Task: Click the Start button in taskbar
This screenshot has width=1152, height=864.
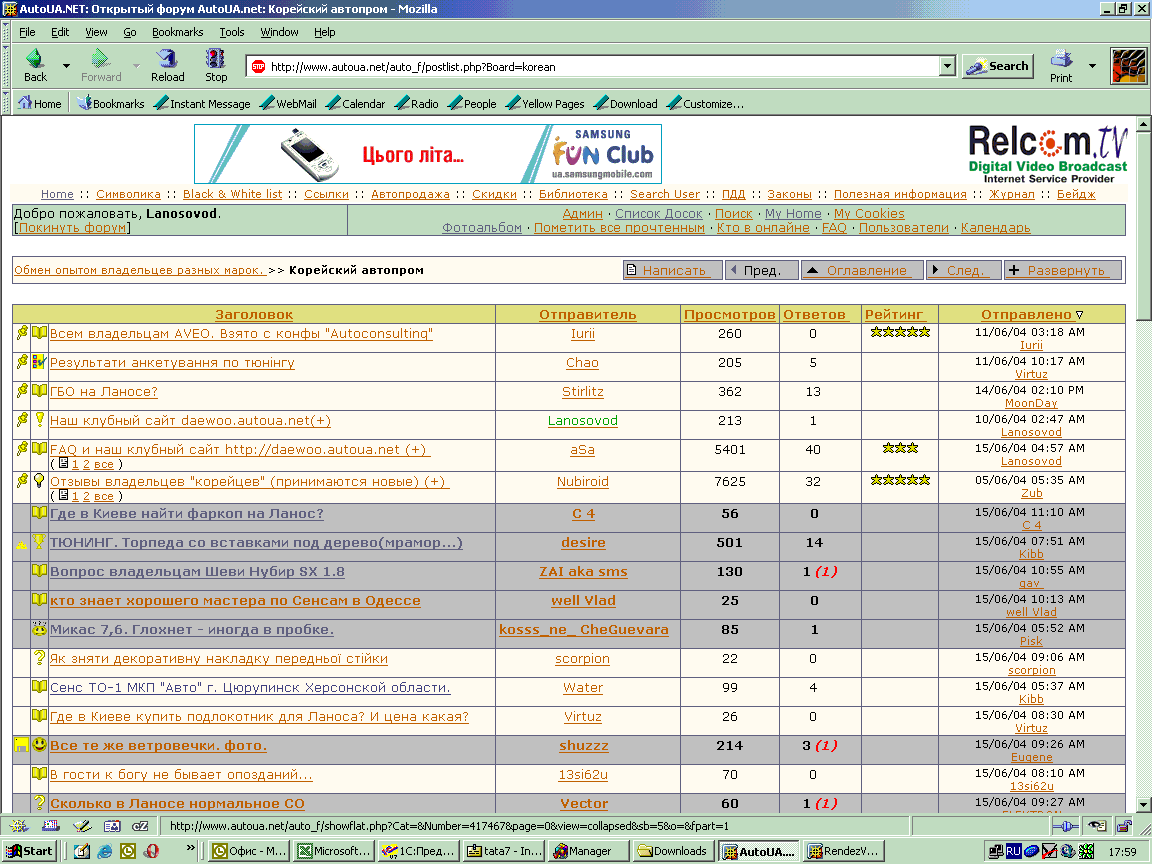Action: click(x=28, y=851)
